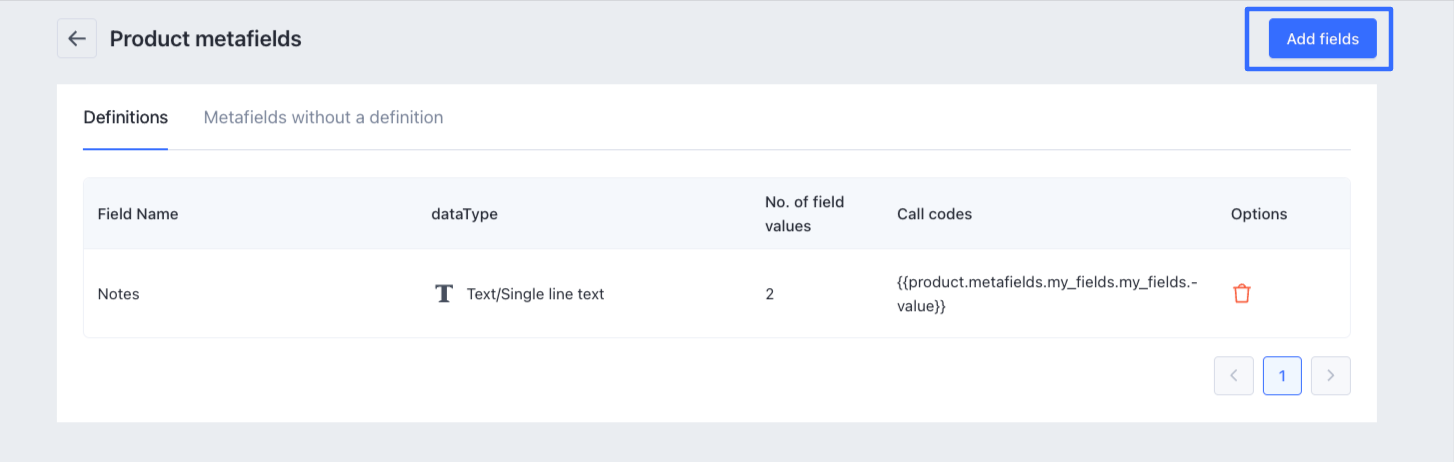Go to previous page using left chevron
This screenshot has height=462, width=1454.
pos(1233,376)
